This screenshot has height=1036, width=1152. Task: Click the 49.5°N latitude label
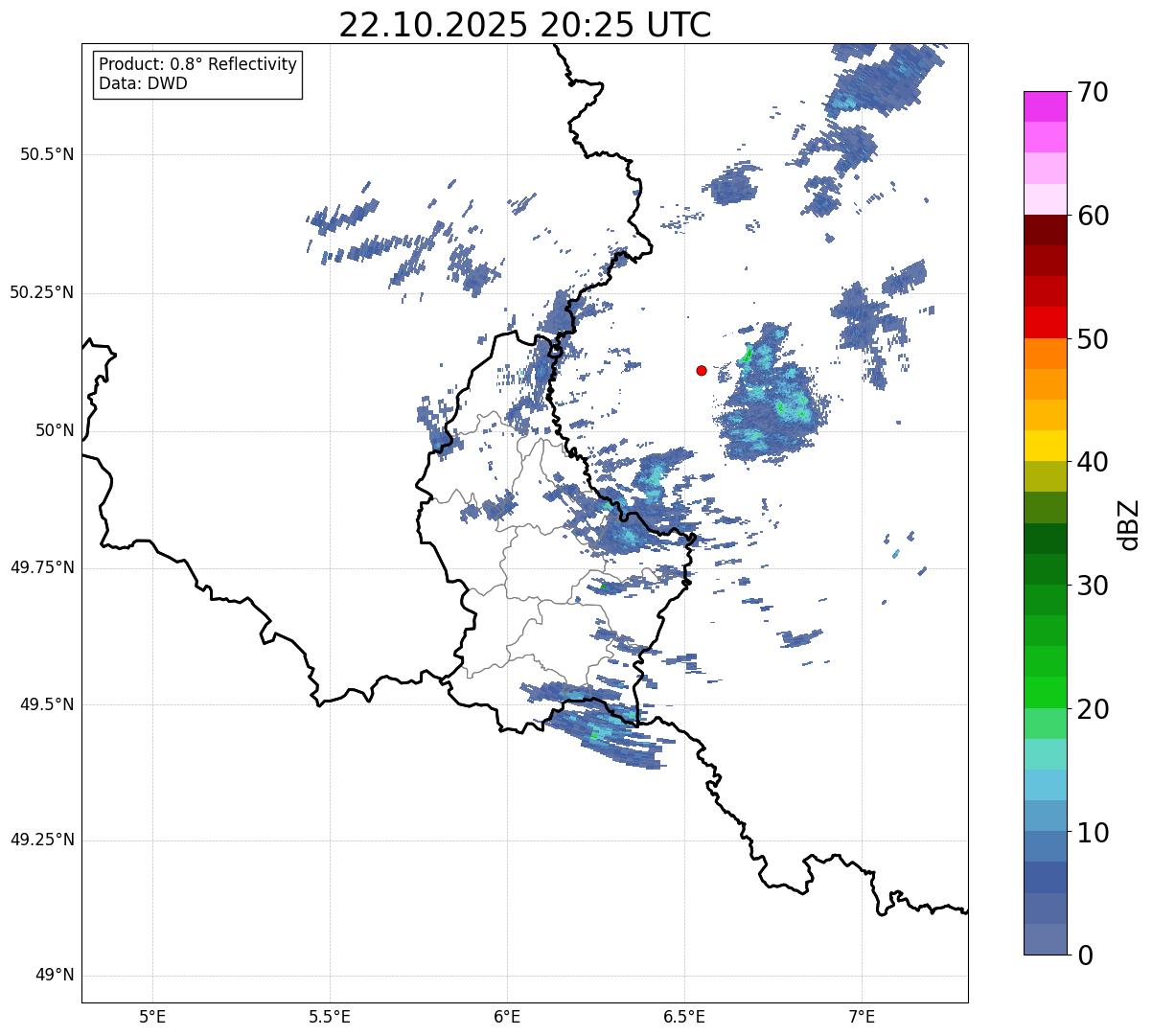(47, 704)
